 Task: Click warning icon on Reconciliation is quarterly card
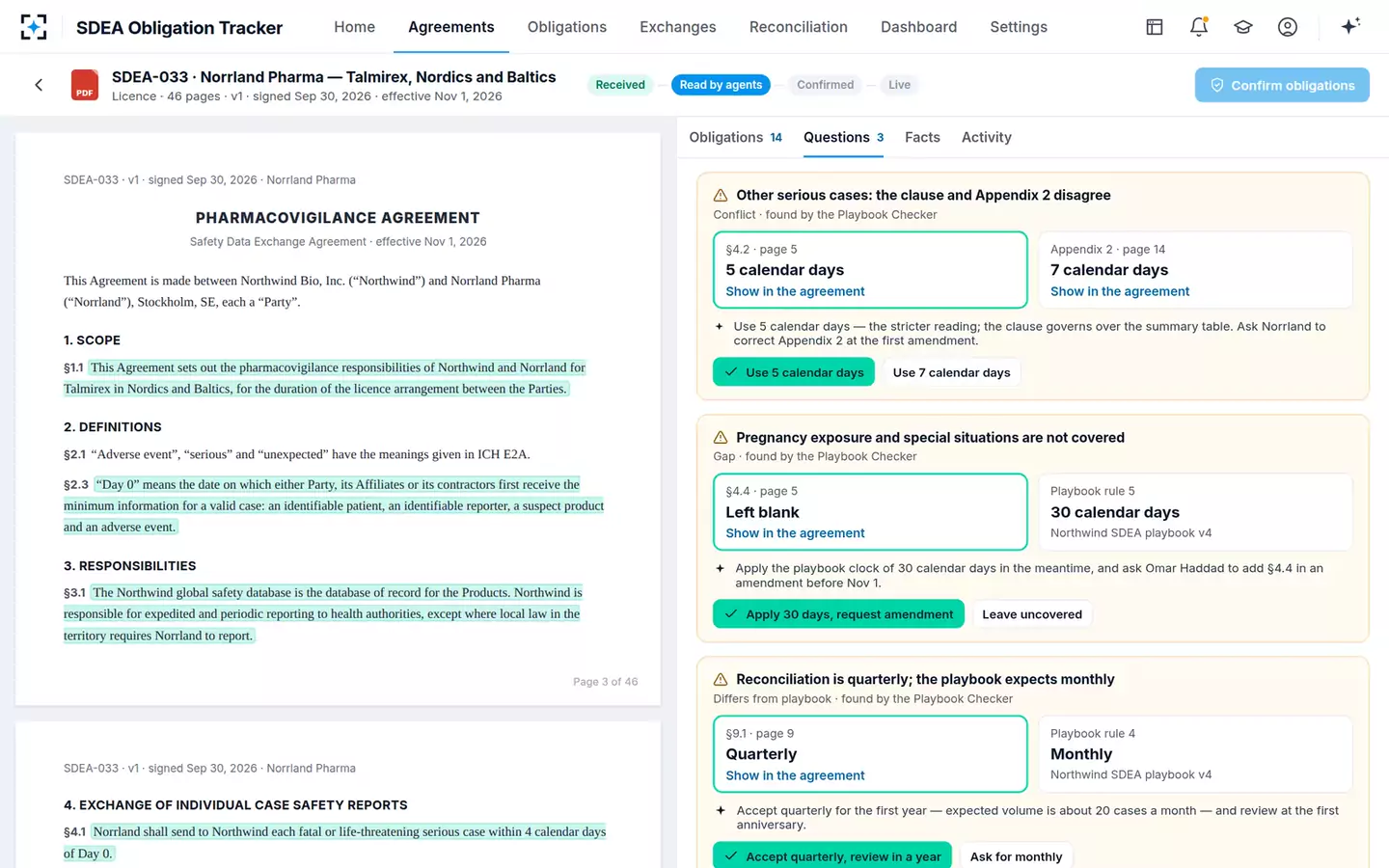coord(721,679)
